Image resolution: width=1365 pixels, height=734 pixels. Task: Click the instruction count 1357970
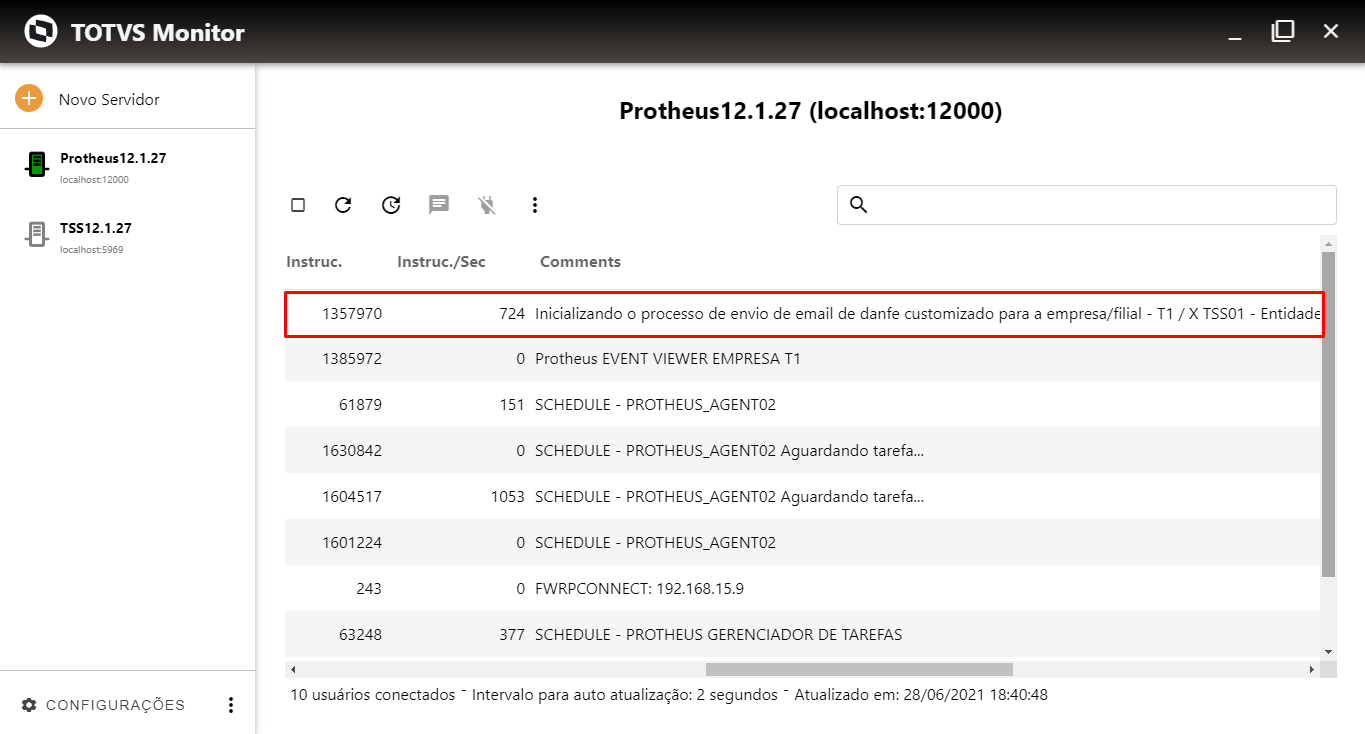click(352, 314)
